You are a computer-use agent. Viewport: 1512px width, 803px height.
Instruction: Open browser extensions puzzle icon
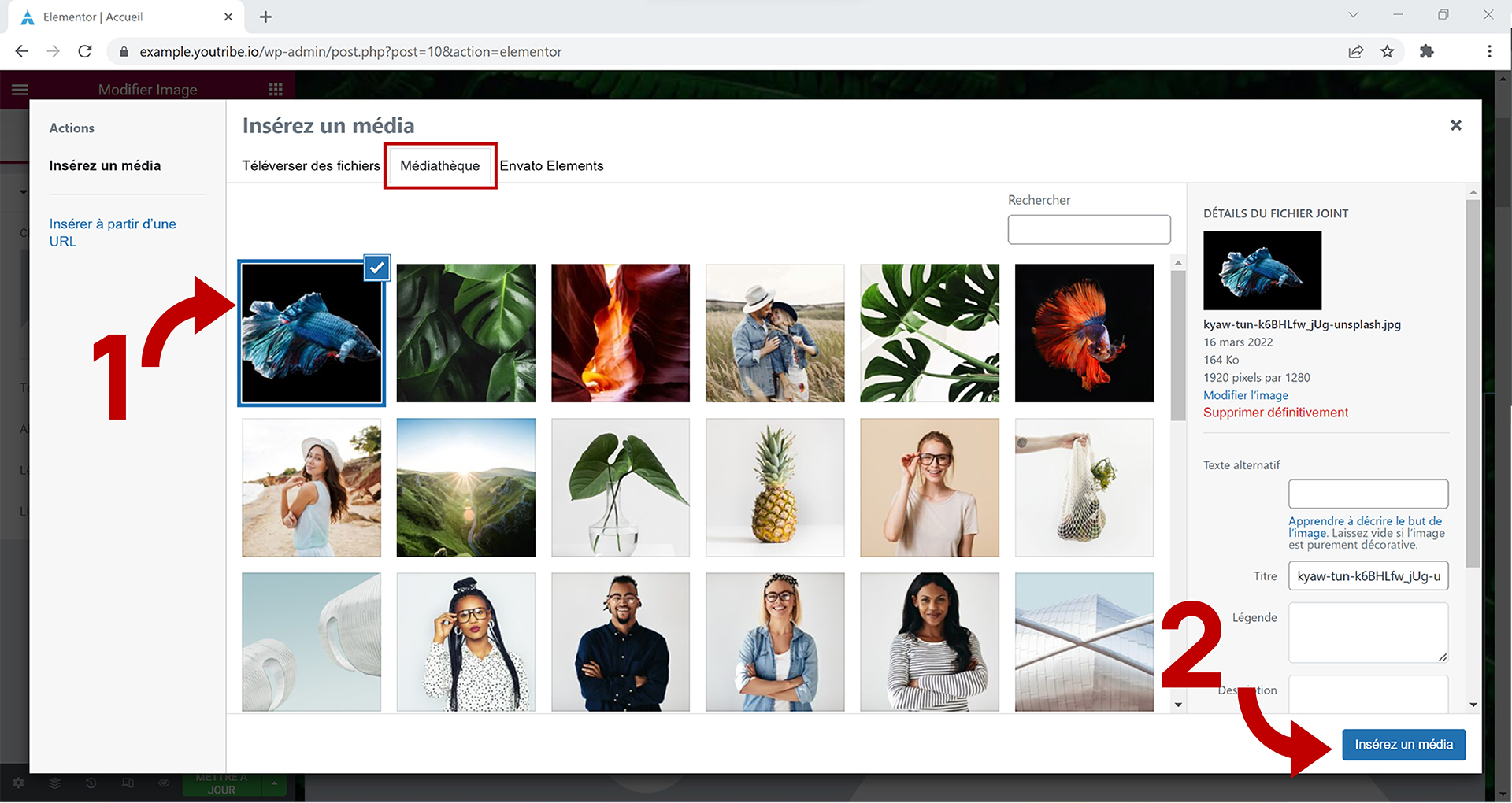[x=1426, y=52]
